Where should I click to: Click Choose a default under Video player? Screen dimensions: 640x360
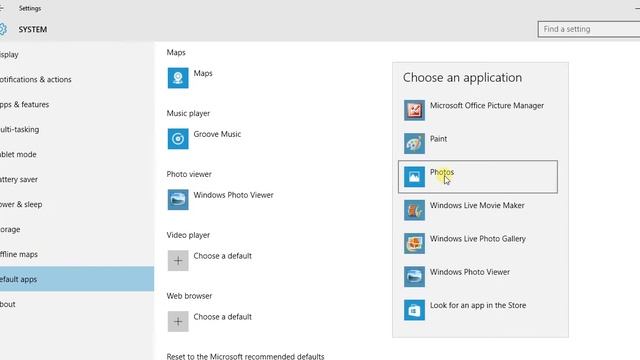[x=222, y=256]
